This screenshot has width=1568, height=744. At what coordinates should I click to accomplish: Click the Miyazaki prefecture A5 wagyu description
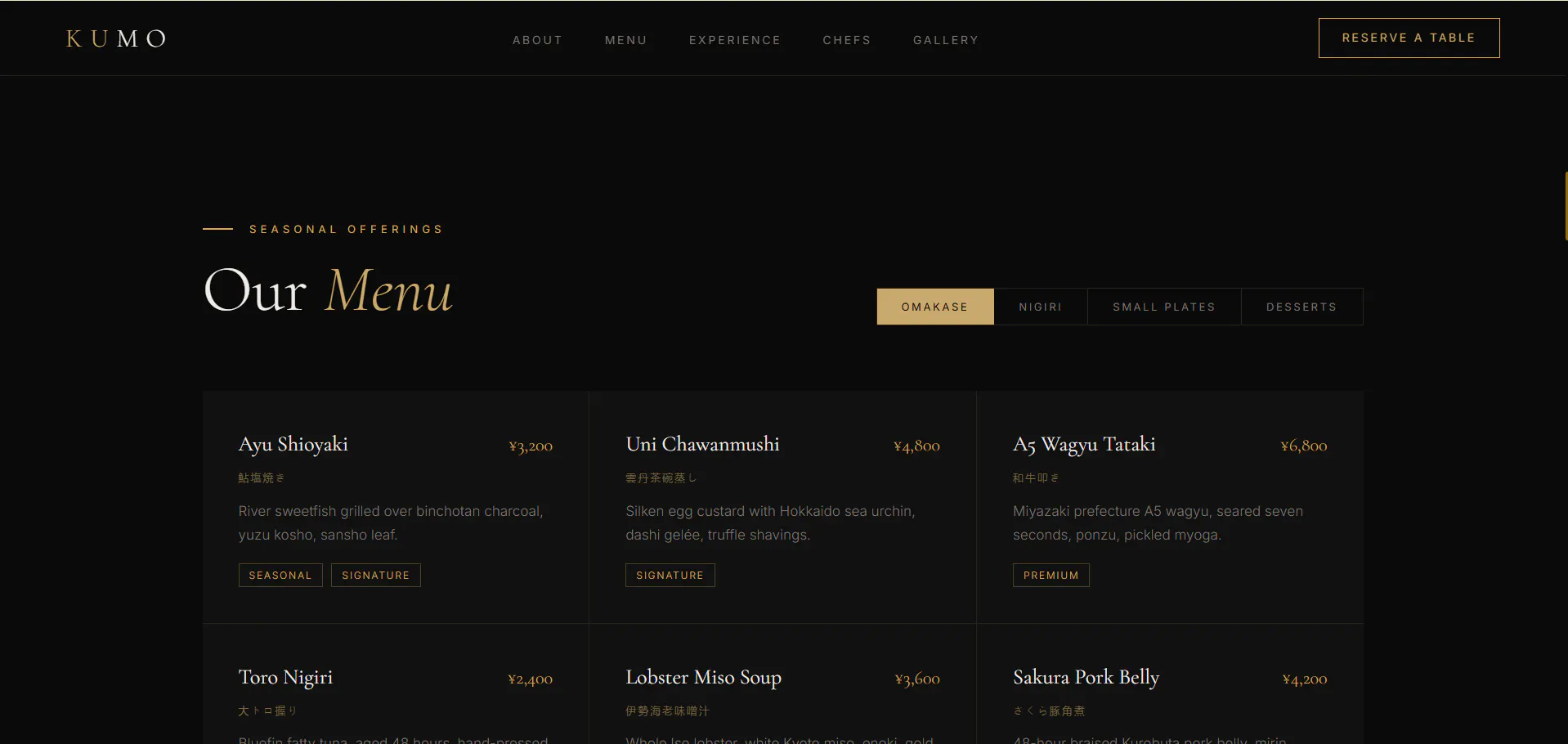(1158, 522)
